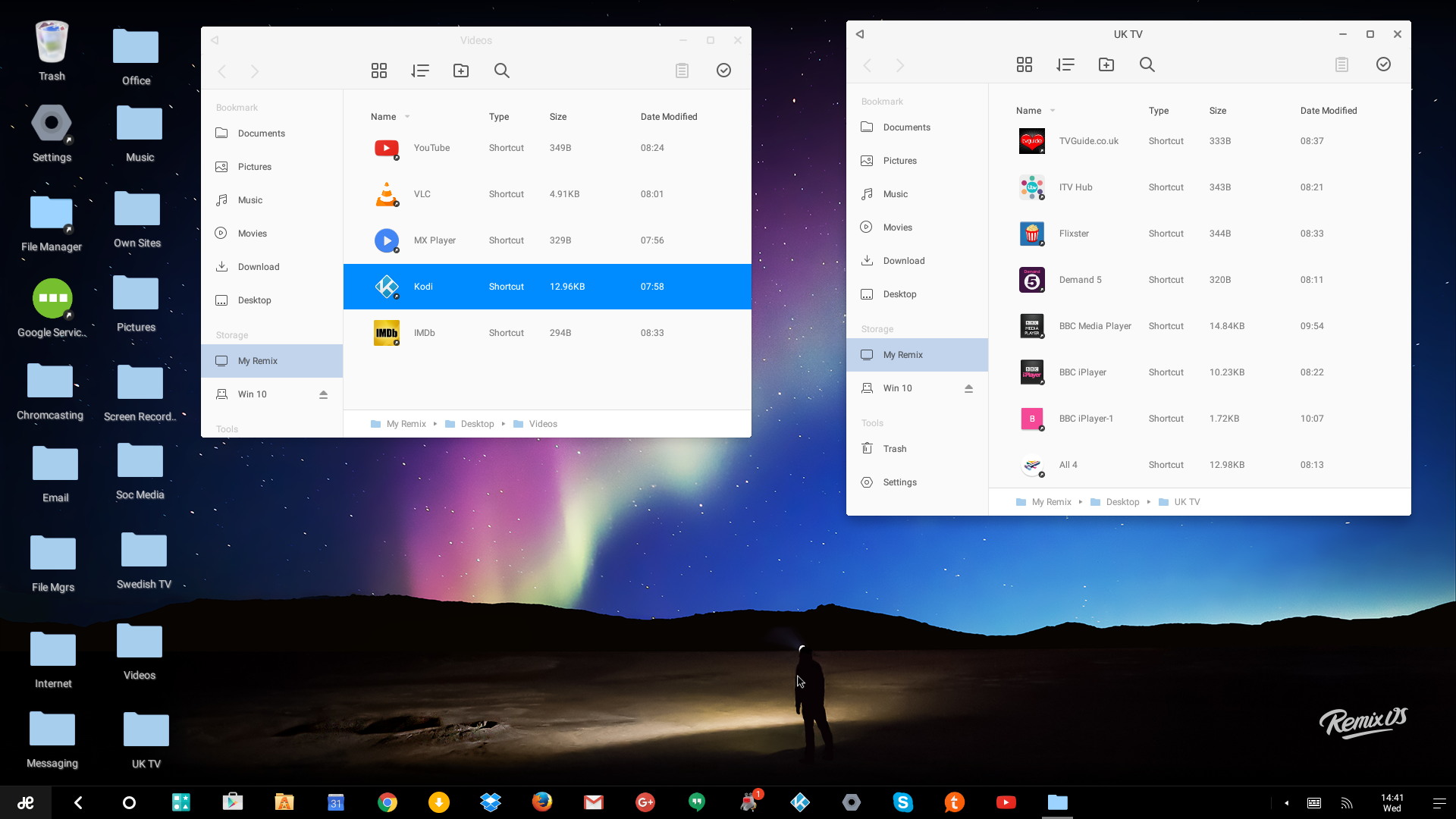Open Trash tool in UK TV sidebar
The width and height of the screenshot is (1456, 819).
coord(917,449)
